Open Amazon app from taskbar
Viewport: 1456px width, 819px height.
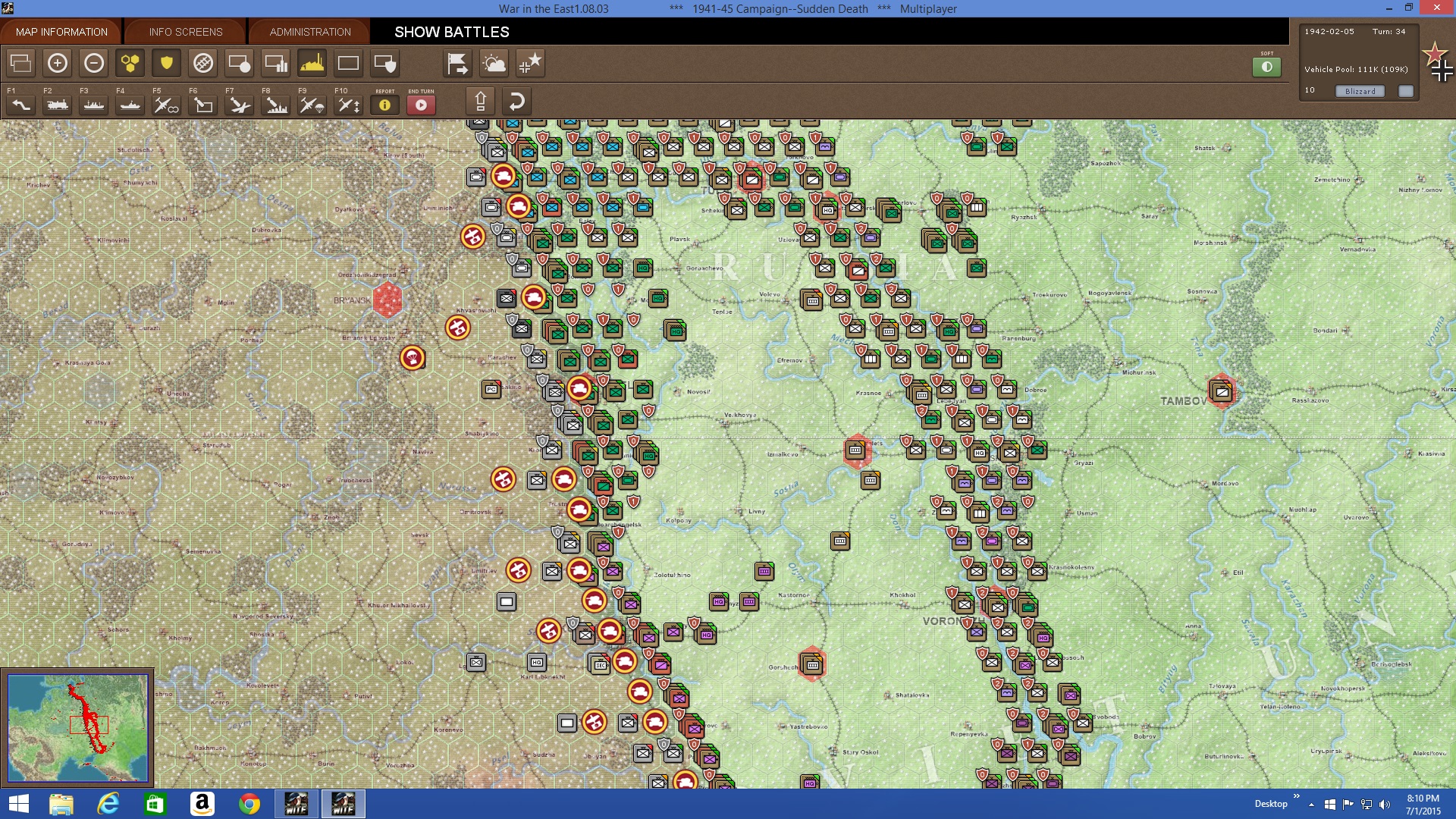pyautogui.click(x=202, y=804)
